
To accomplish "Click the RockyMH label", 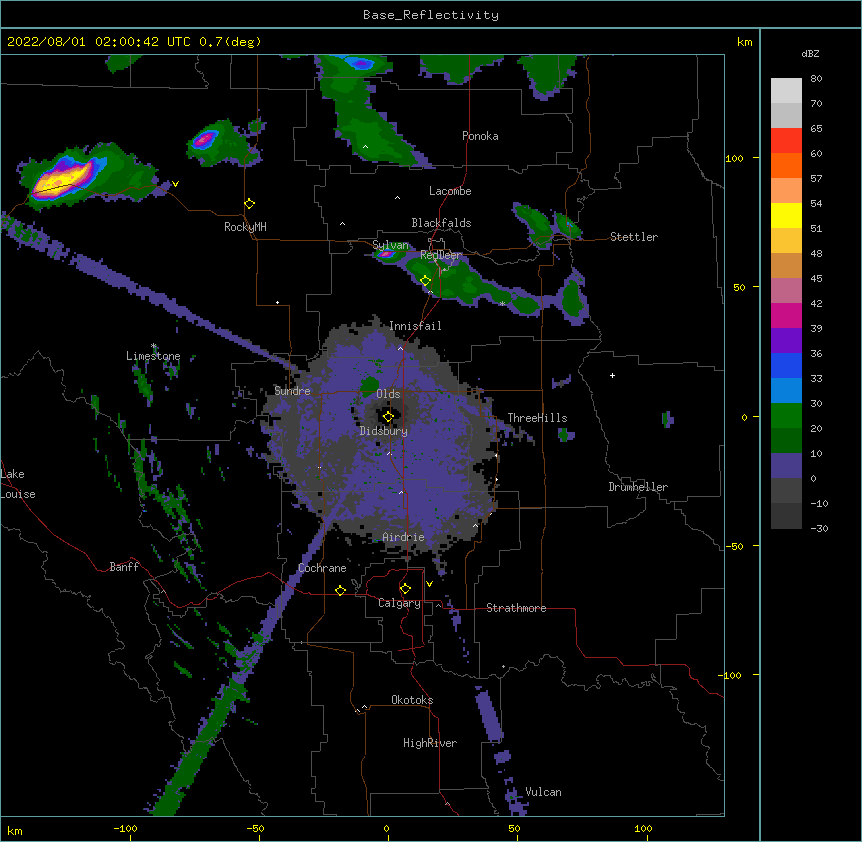I will pos(245,227).
